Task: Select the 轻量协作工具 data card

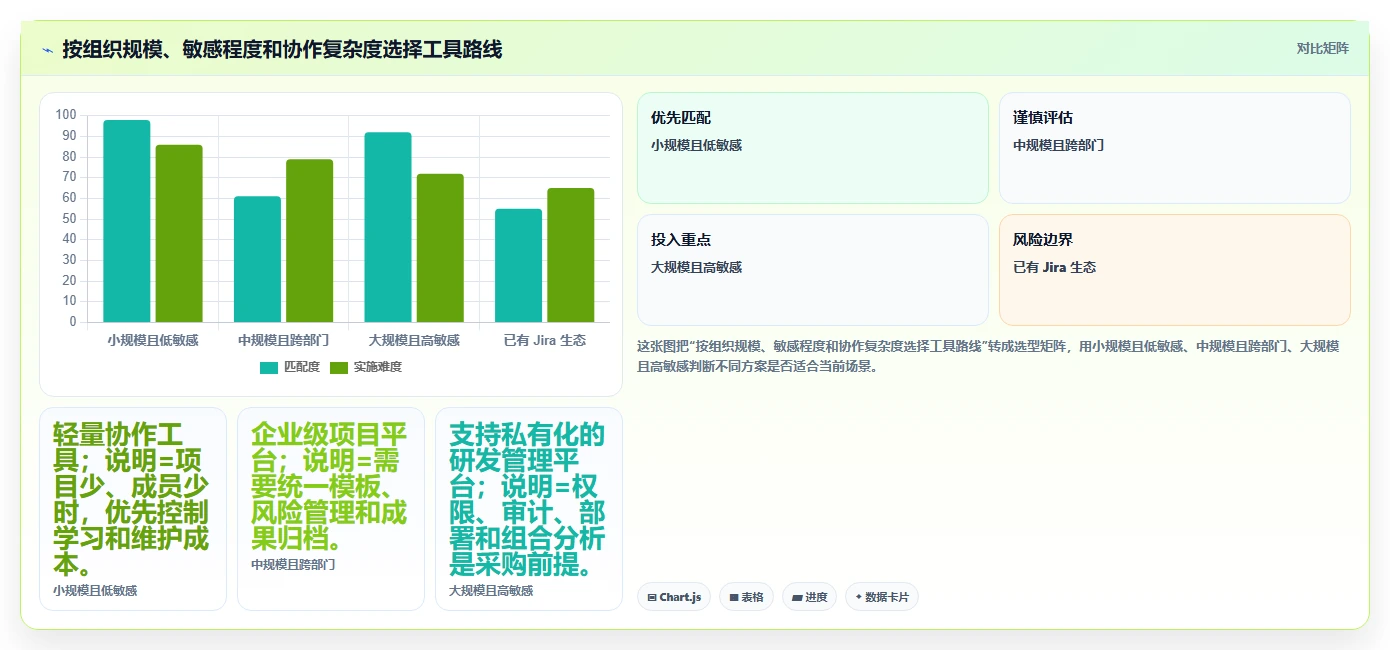Action: click(133, 508)
